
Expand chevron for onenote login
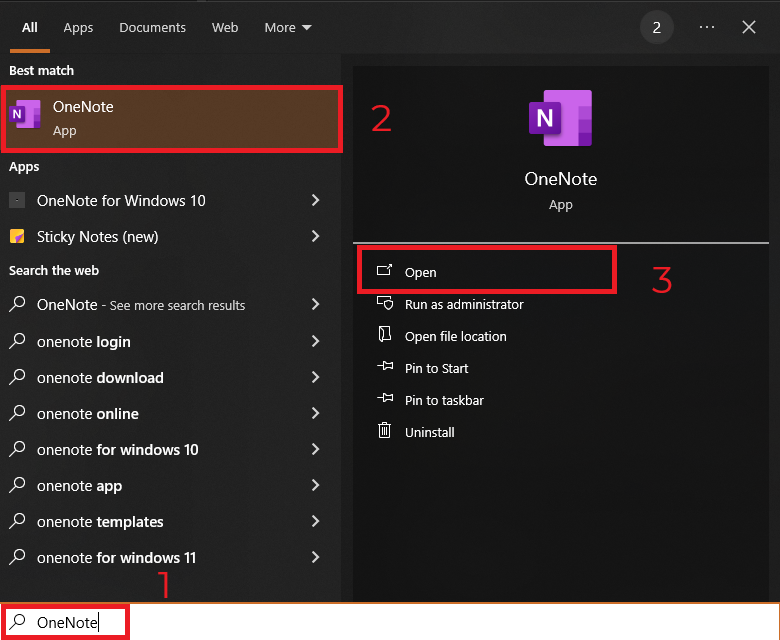click(315, 341)
